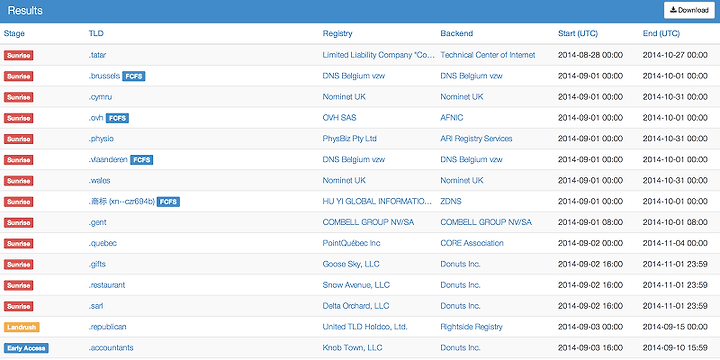Click the FCFS badge next to .vlaanderen
Image resolution: width=720 pixels, height=360 pixels.
pos(141,160)
